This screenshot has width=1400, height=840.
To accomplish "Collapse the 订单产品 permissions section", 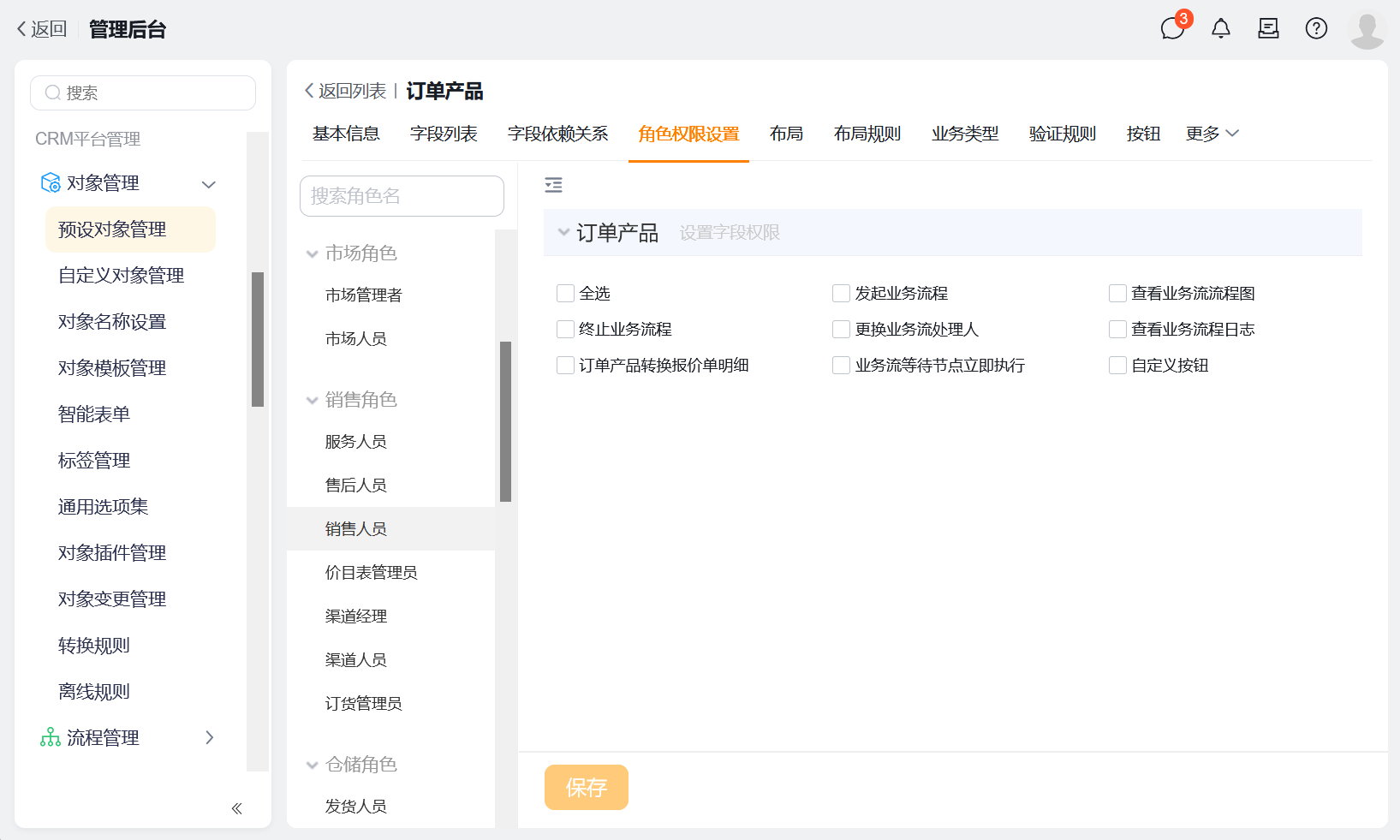I will click(563, 232).
